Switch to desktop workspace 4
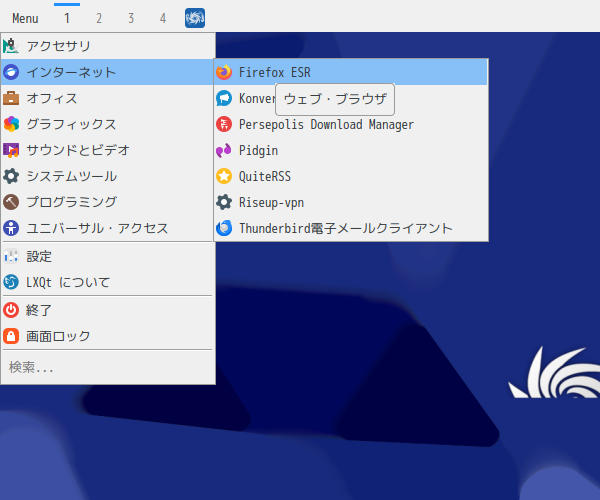Viewport: 600px width, 500px height. [x=163, y=18]
